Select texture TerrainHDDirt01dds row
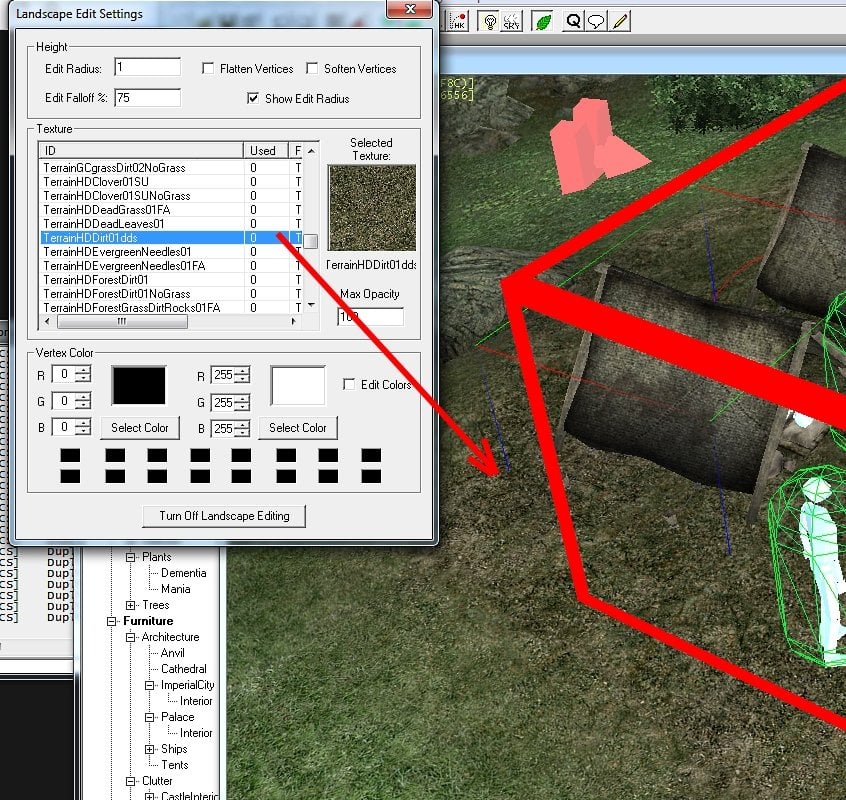846x800 pixels. coord(170,238)
